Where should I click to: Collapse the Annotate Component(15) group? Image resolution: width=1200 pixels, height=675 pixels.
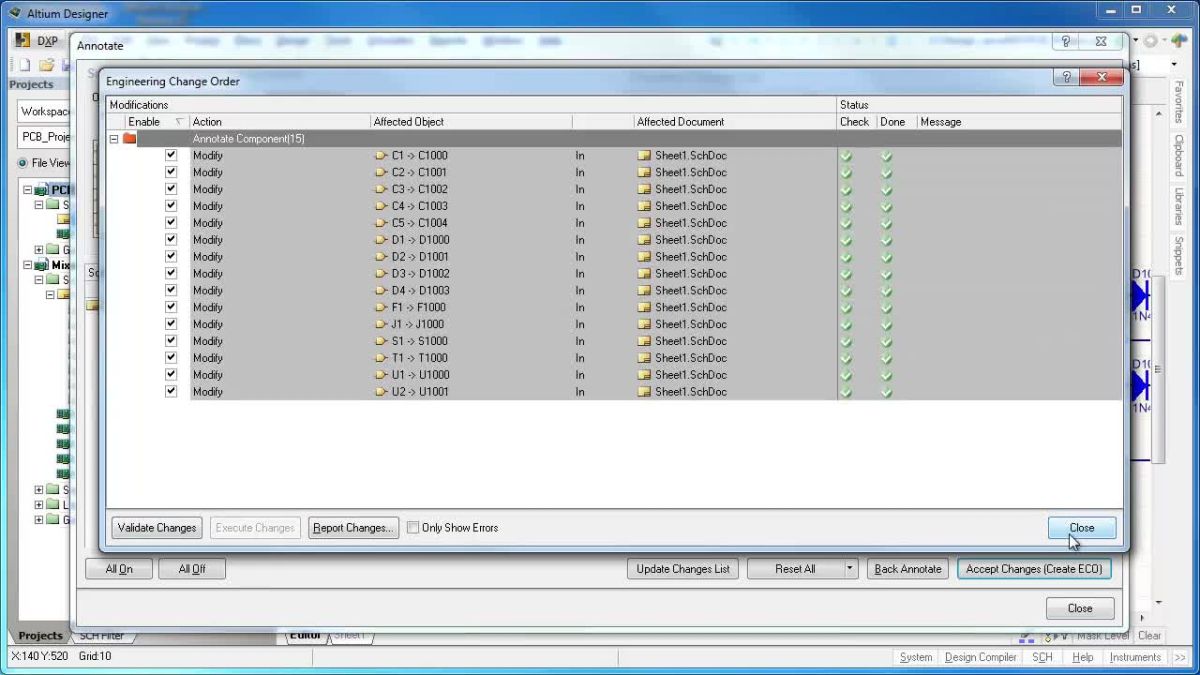pyautogui.click(x=114, y=139)
